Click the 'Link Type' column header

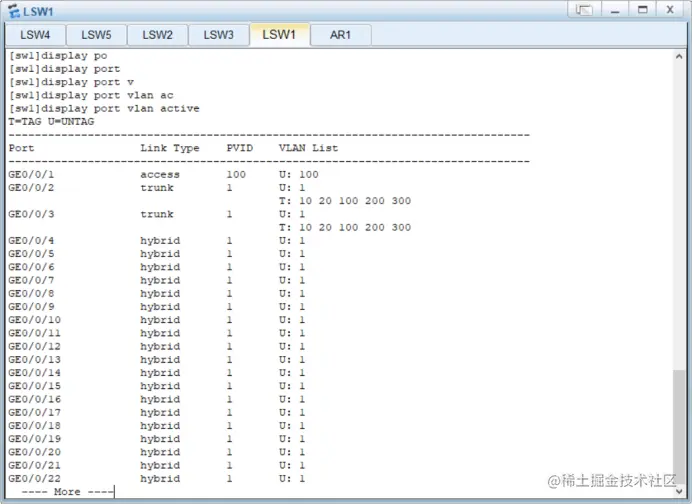coord(170,148)
